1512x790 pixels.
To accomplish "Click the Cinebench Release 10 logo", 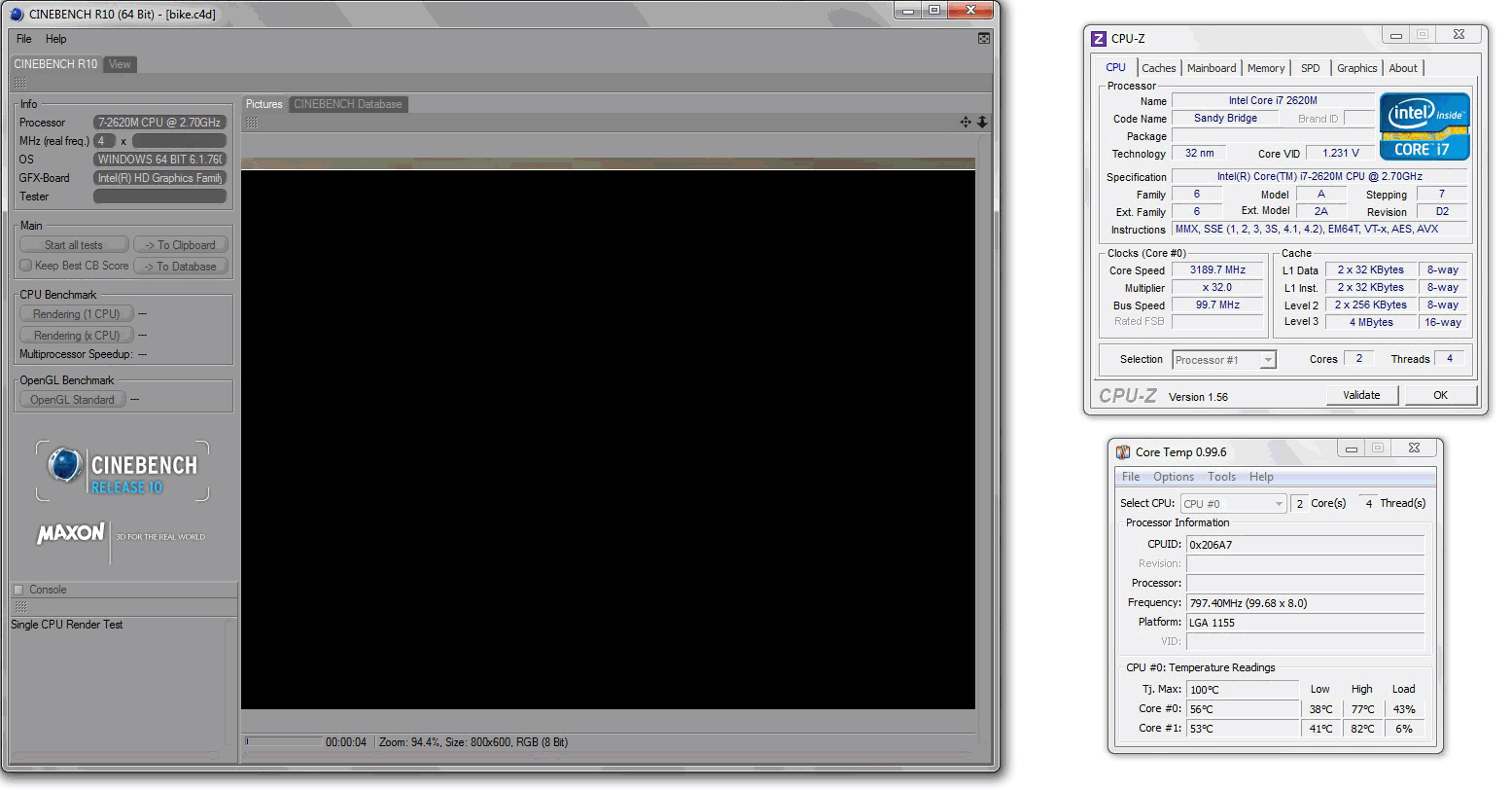I will pyautogui.click(x=123, y=471).
